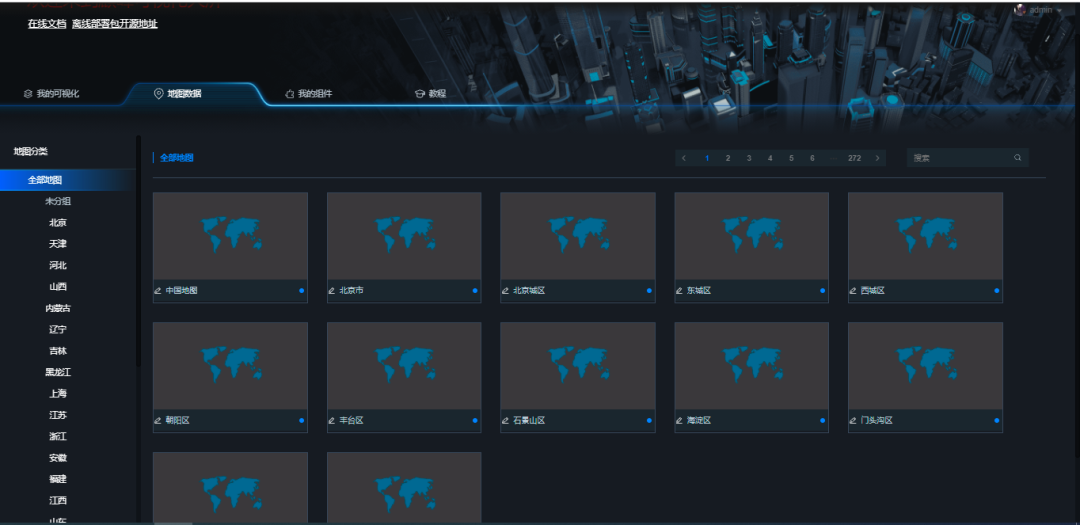Open the 我的组件 tab

tap(309, 94)
